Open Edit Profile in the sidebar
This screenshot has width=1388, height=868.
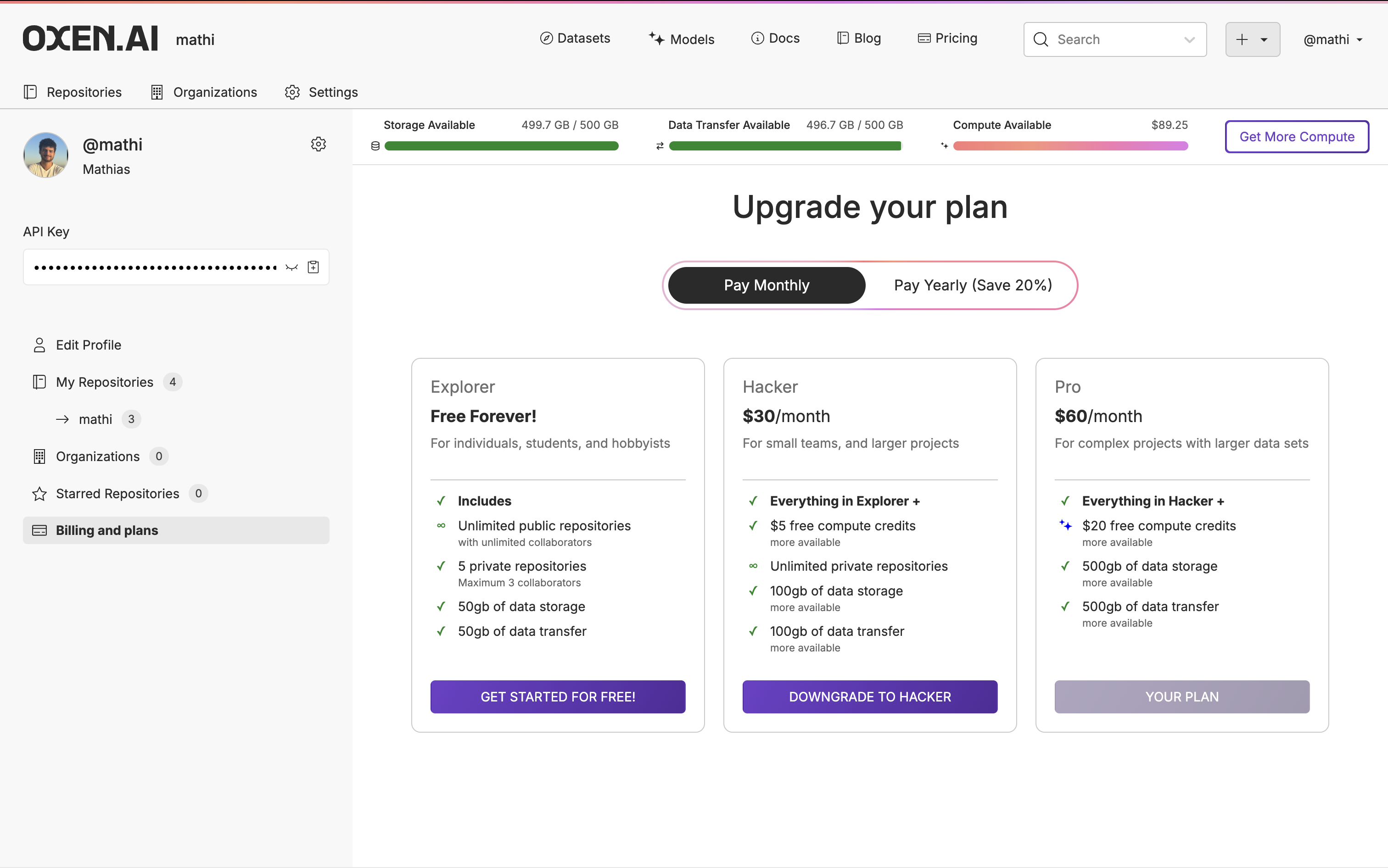(89, 345)
